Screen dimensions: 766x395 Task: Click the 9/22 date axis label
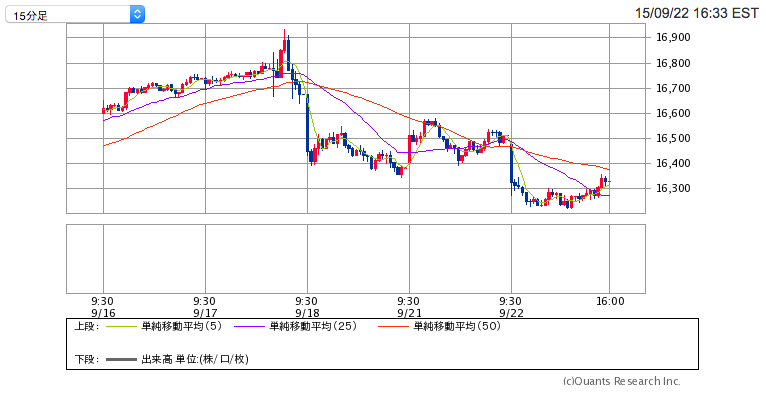click(x=511, y=313)
